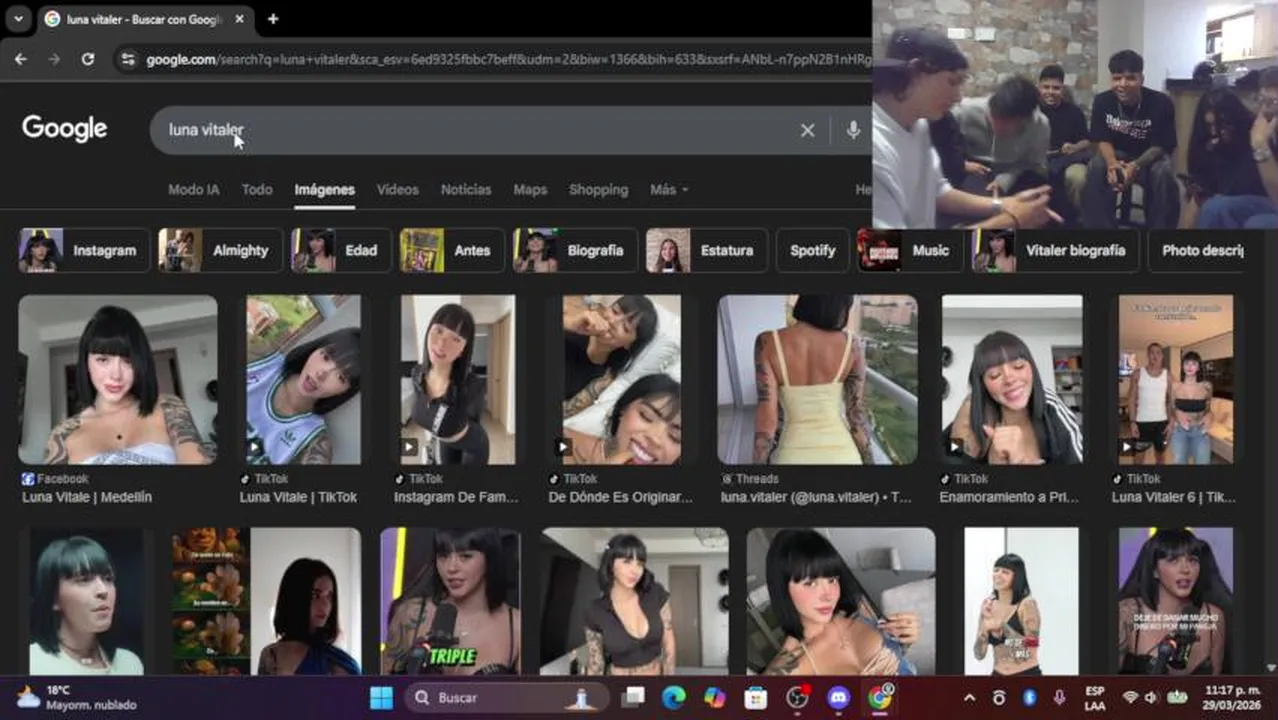This screenshot has height=720, width=1278.
Task: Open the weather widget showing 18°C
Action: pos(78,697)
